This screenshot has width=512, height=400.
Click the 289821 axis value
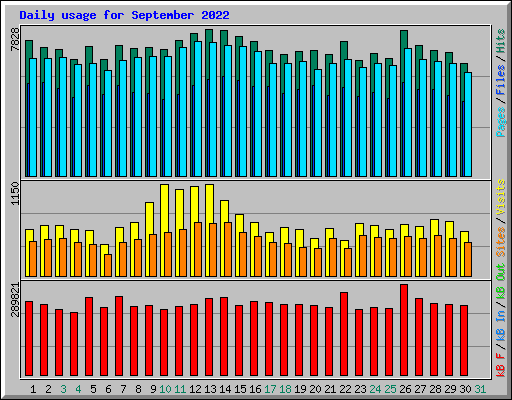coord(15,300)
